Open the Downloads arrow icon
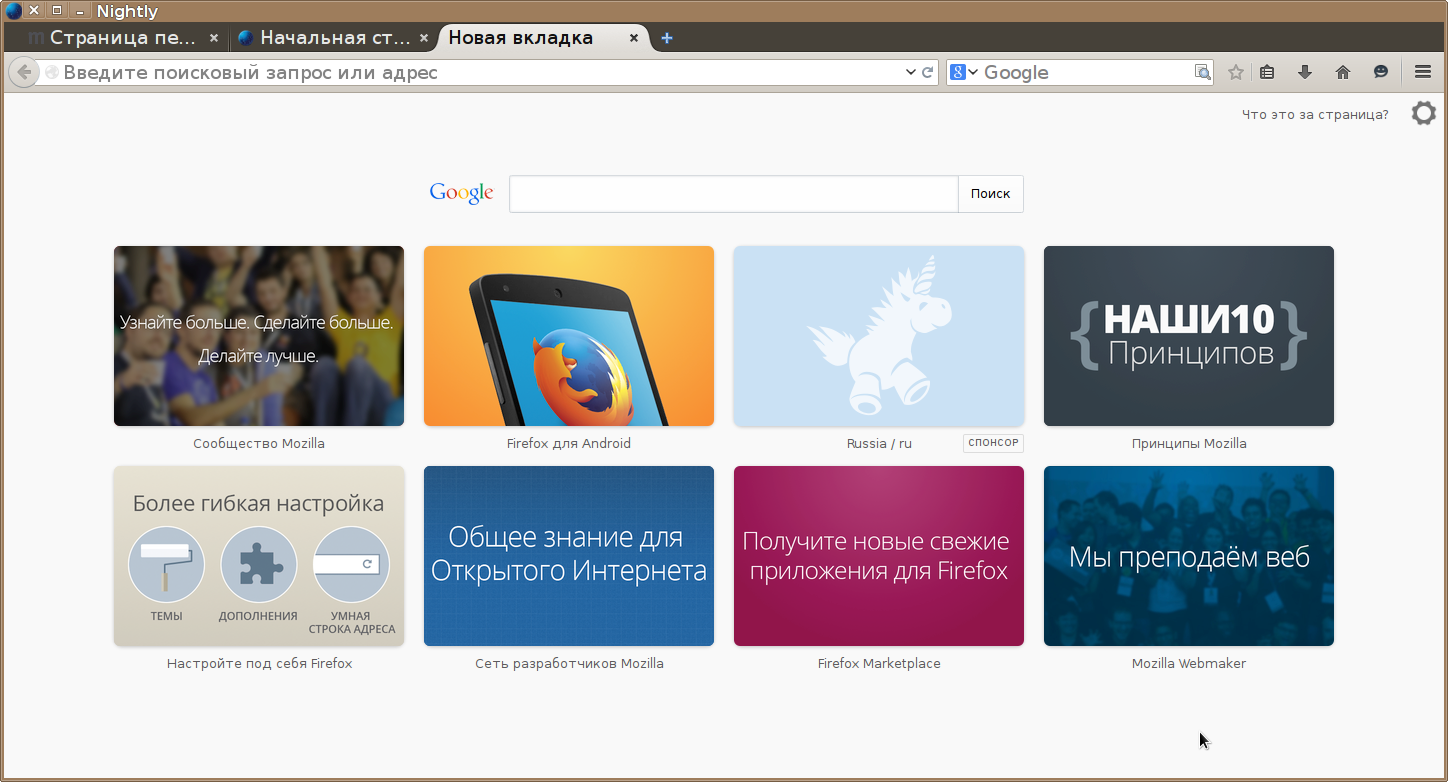Image resolution: width=1448 pixels, height=782 pixels. coord(1304,72)
